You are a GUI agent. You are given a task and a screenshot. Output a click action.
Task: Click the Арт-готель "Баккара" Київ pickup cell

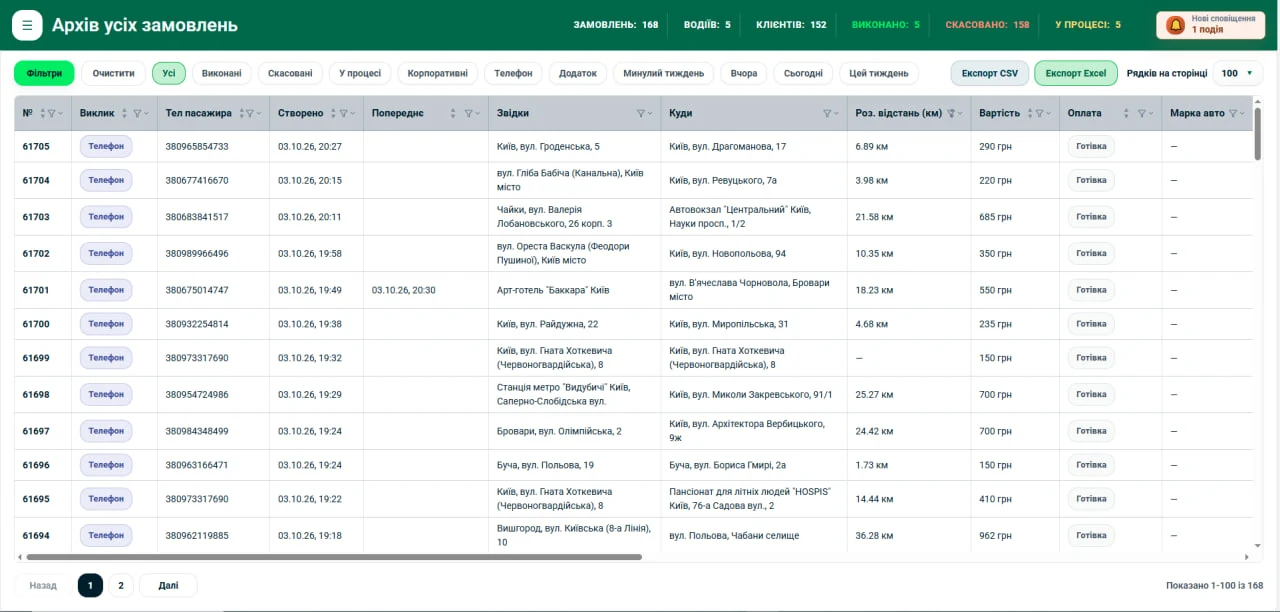pos(553,290)
